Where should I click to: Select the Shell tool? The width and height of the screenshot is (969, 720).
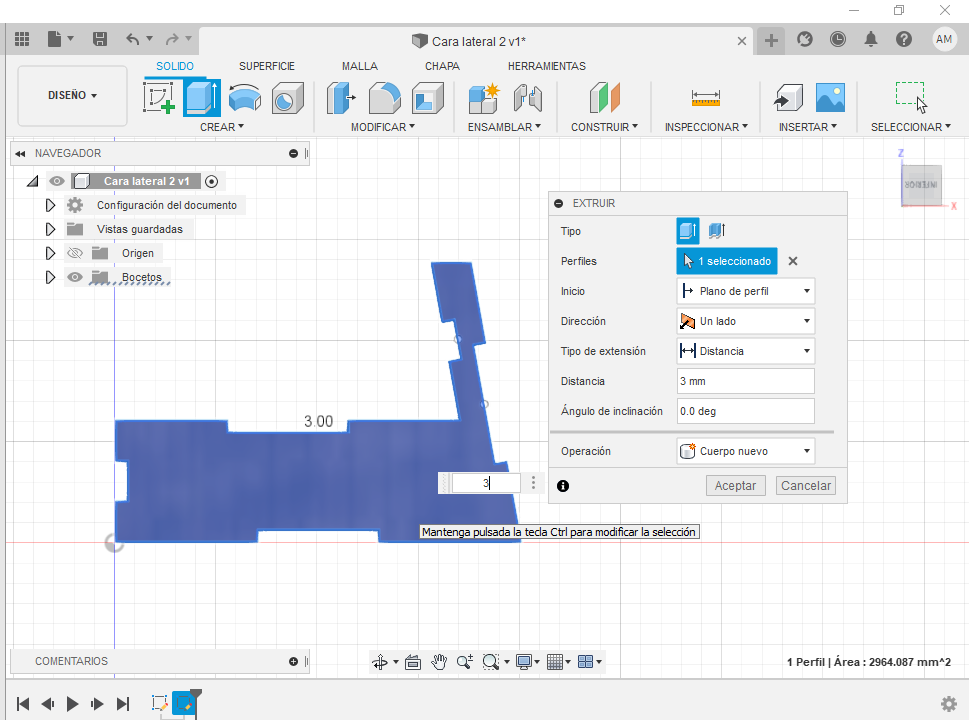(x=427, y=98)
